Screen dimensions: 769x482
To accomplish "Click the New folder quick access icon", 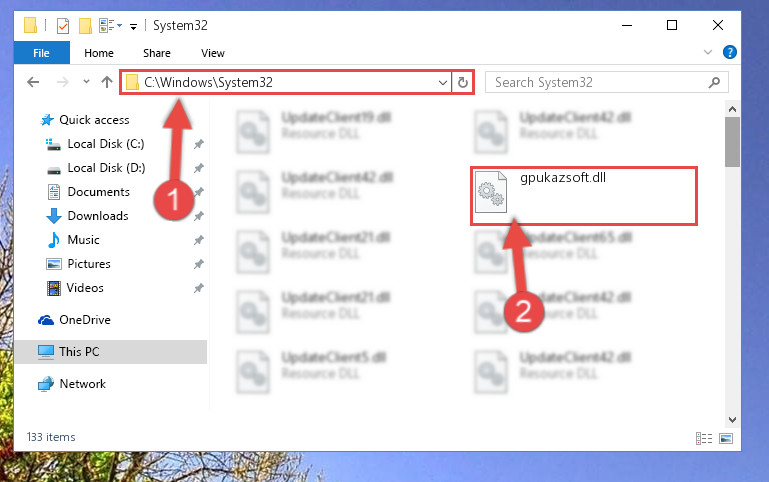I will [85, 25].
